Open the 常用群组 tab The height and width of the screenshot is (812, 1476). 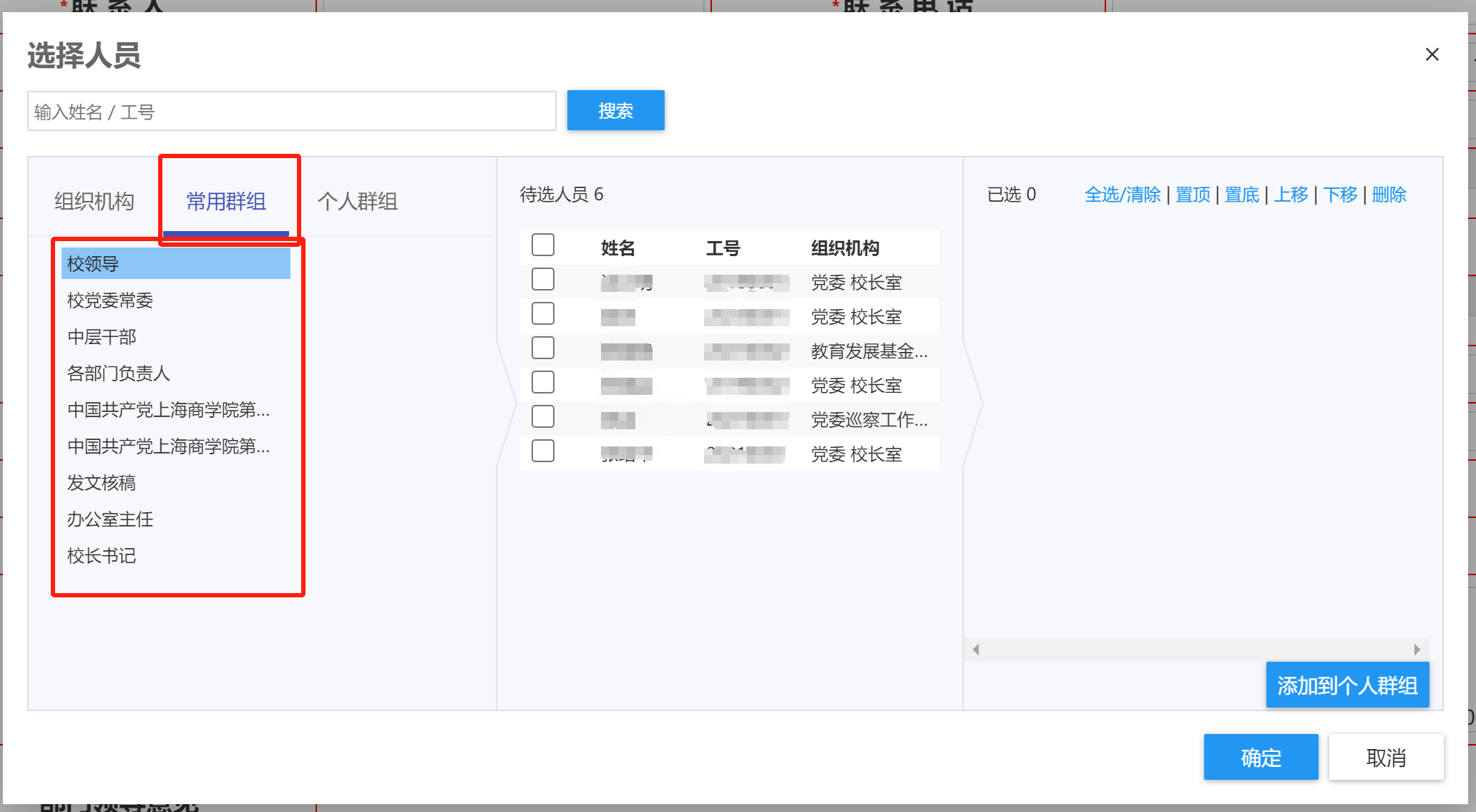point(226,201)
